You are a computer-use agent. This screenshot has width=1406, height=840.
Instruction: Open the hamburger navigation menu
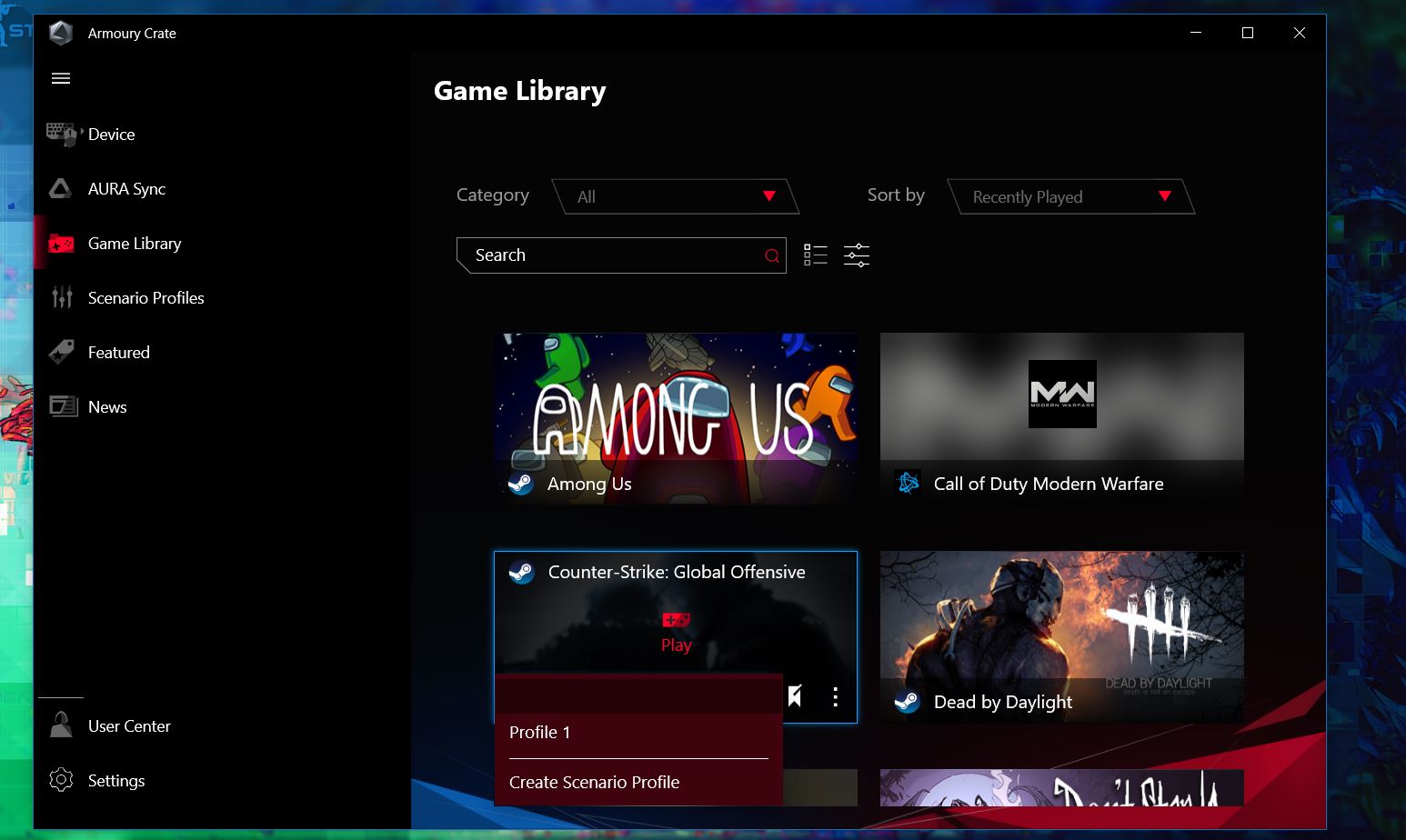tap(61, 78)
